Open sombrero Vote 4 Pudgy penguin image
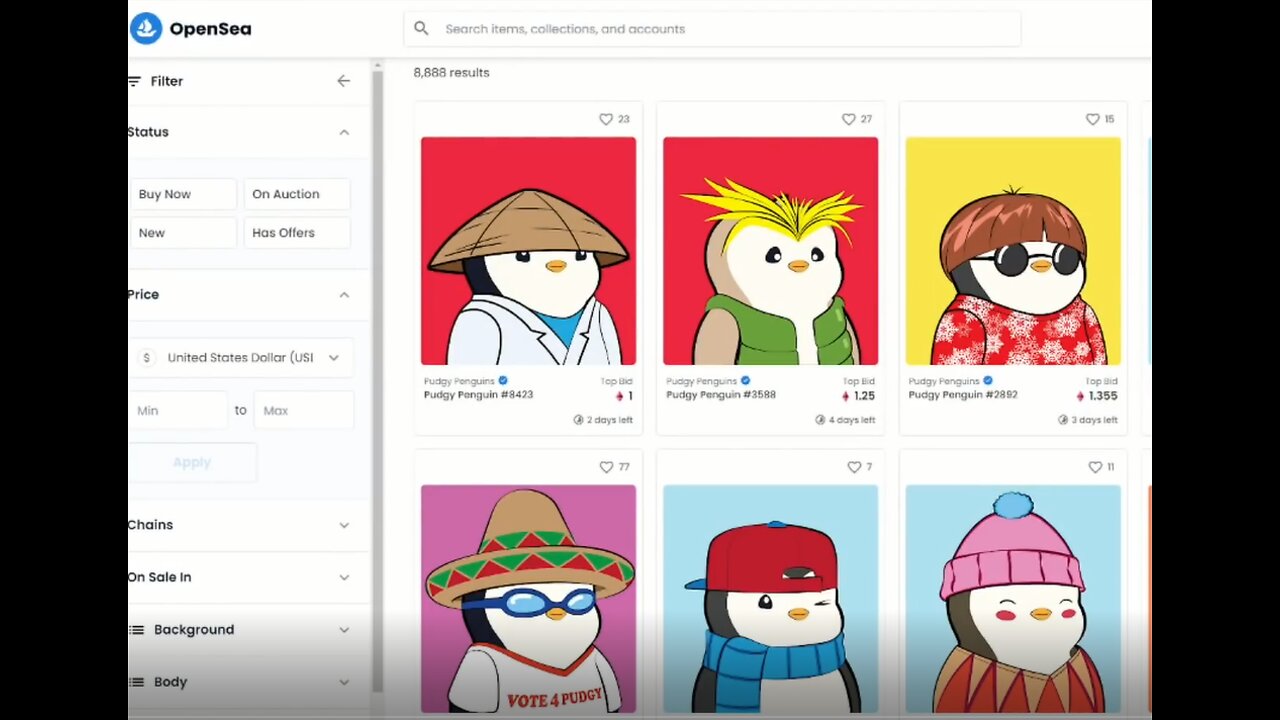Screen dimensions: 1280x720 528,599
